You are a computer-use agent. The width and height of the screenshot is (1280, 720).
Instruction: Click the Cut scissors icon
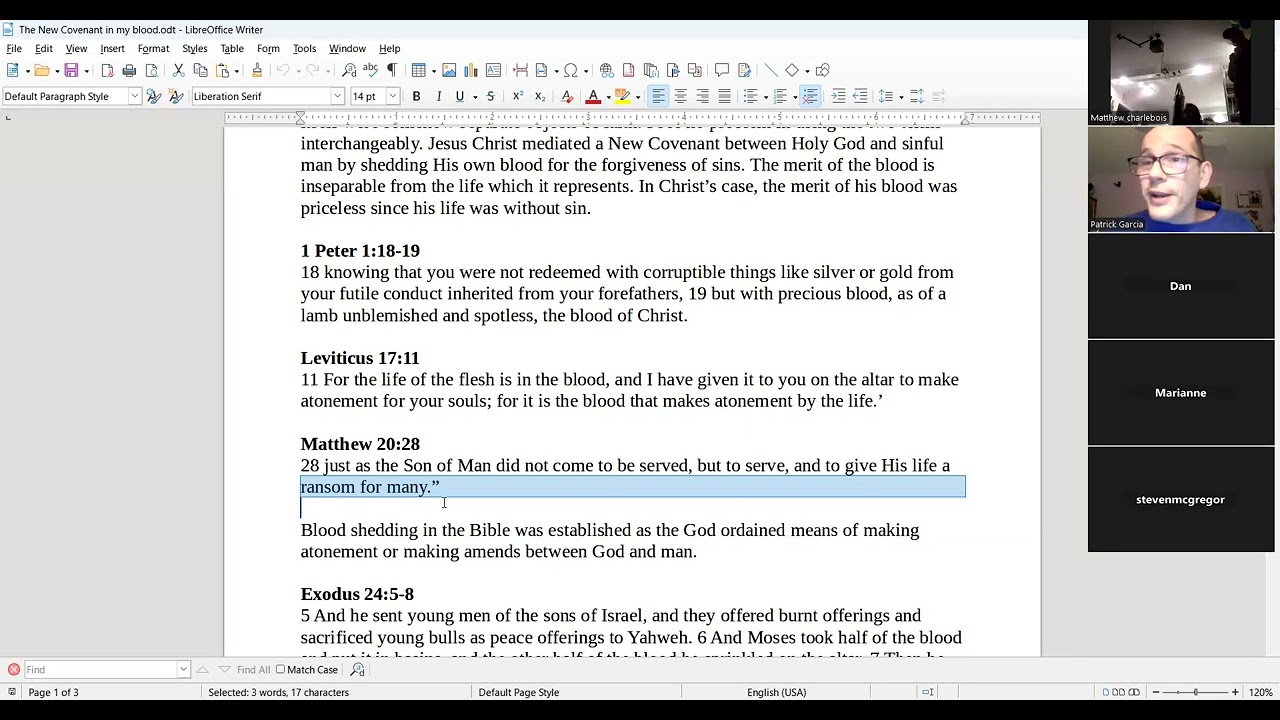click(178, 70)
